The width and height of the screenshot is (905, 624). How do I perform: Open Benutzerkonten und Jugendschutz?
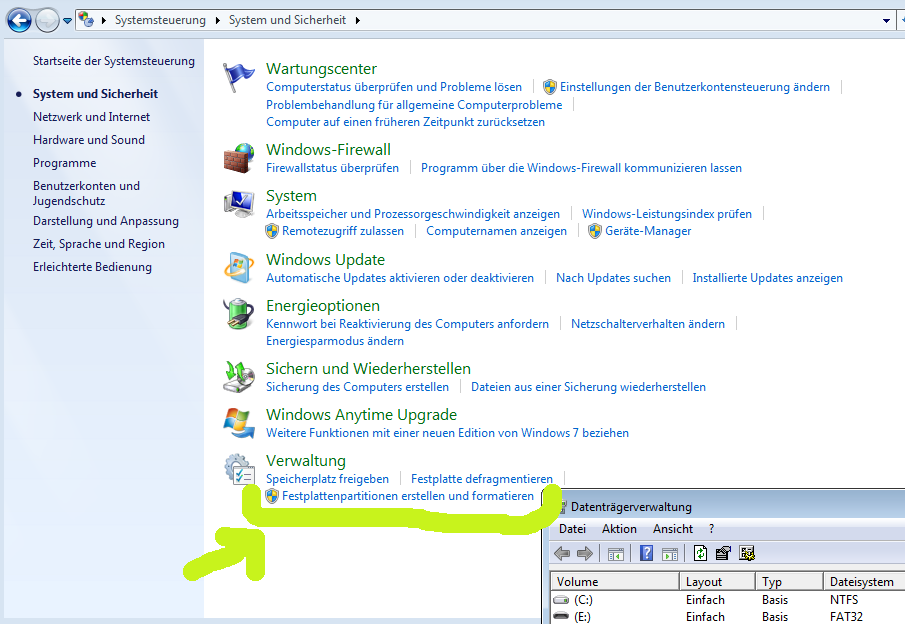87,193
